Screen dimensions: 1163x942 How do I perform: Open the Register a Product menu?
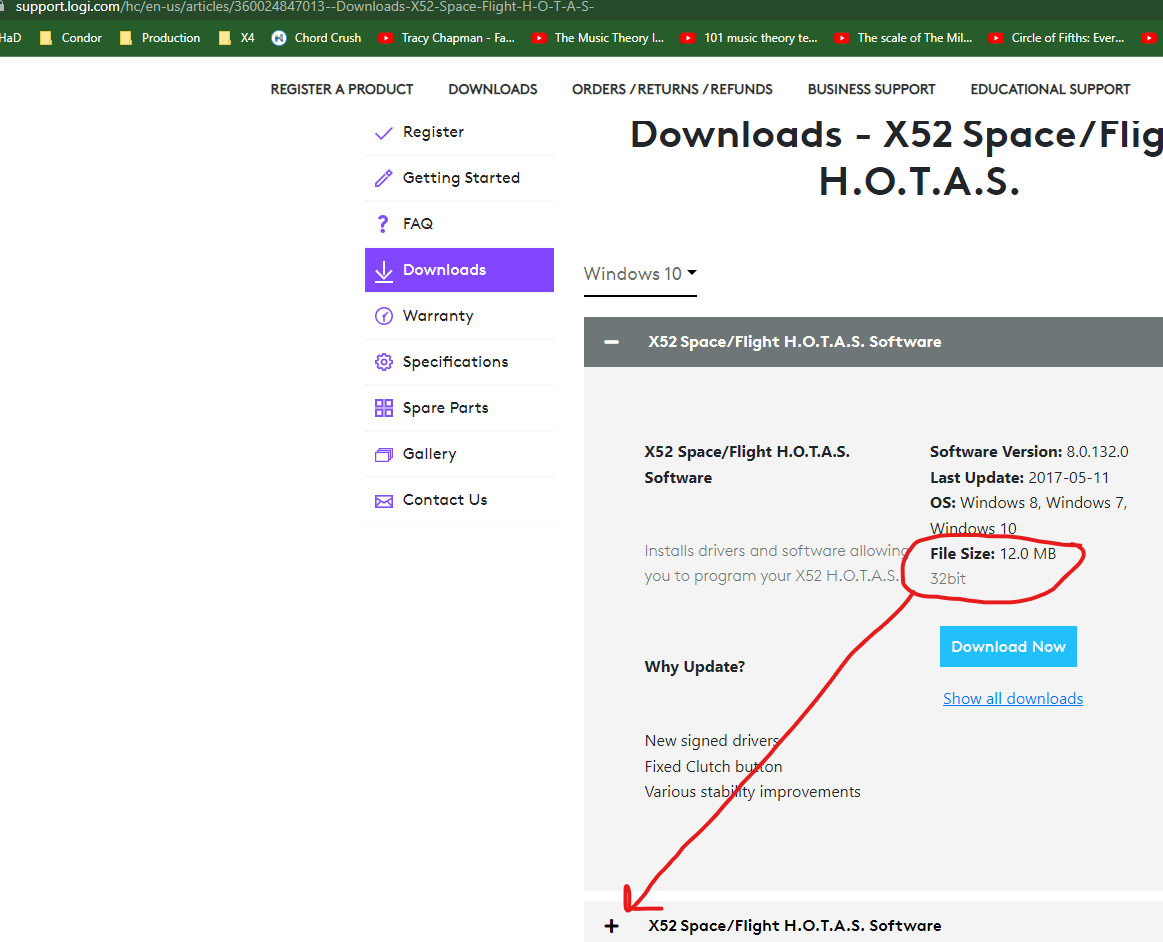341,89
